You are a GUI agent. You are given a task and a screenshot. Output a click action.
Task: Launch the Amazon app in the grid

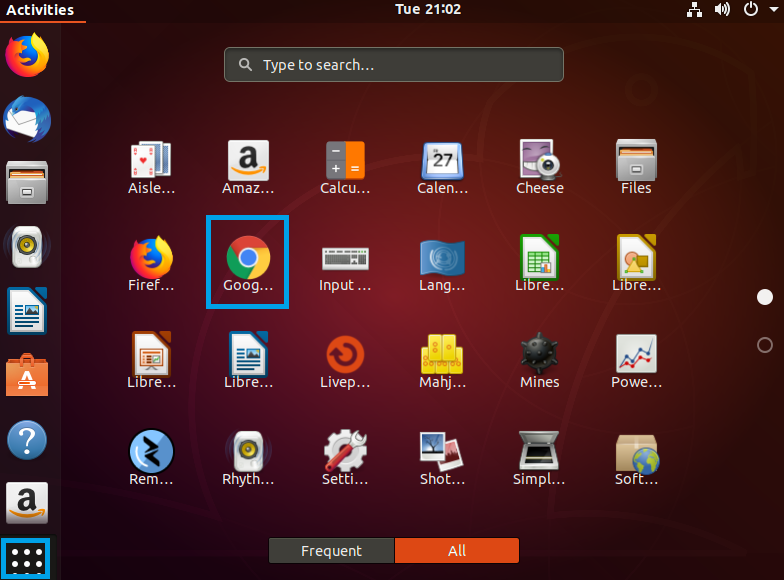248,168
